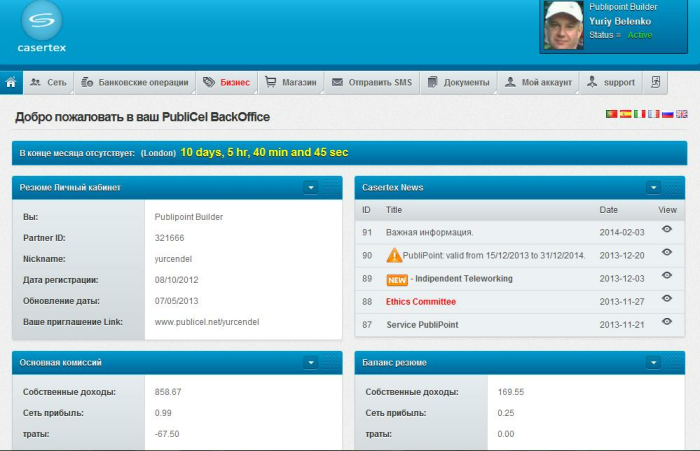Screen dimensions: 700x451
Task: Open the Service PubliPoint news link
Action: click(422, 325)
